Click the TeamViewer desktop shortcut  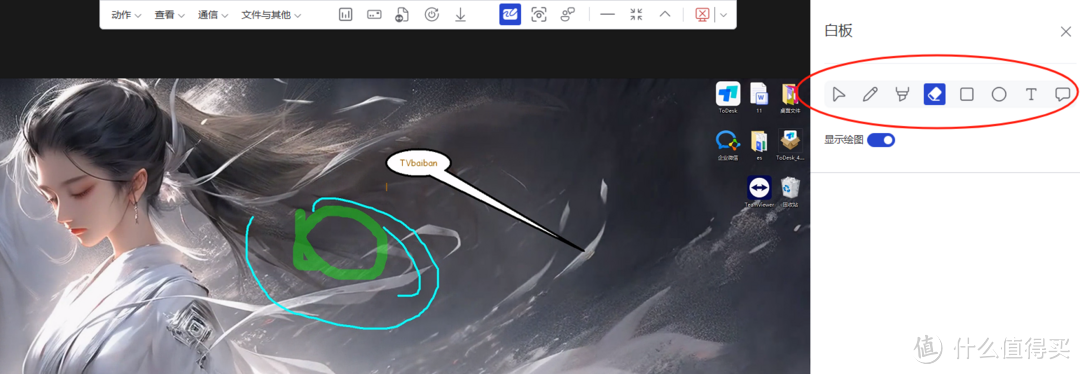pos(759,192)
